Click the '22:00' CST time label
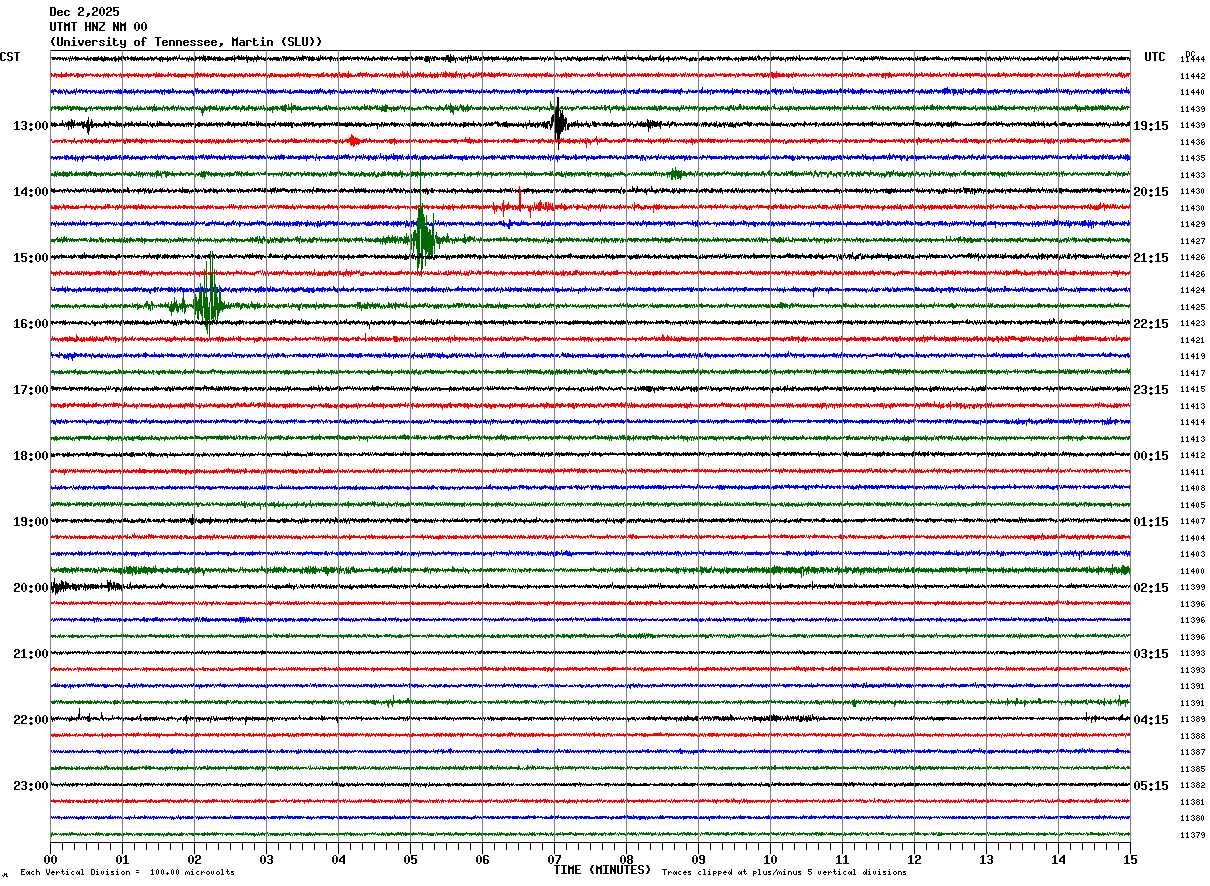The width and height of the screenshot is (1210, 886). (x=30, y=719)
